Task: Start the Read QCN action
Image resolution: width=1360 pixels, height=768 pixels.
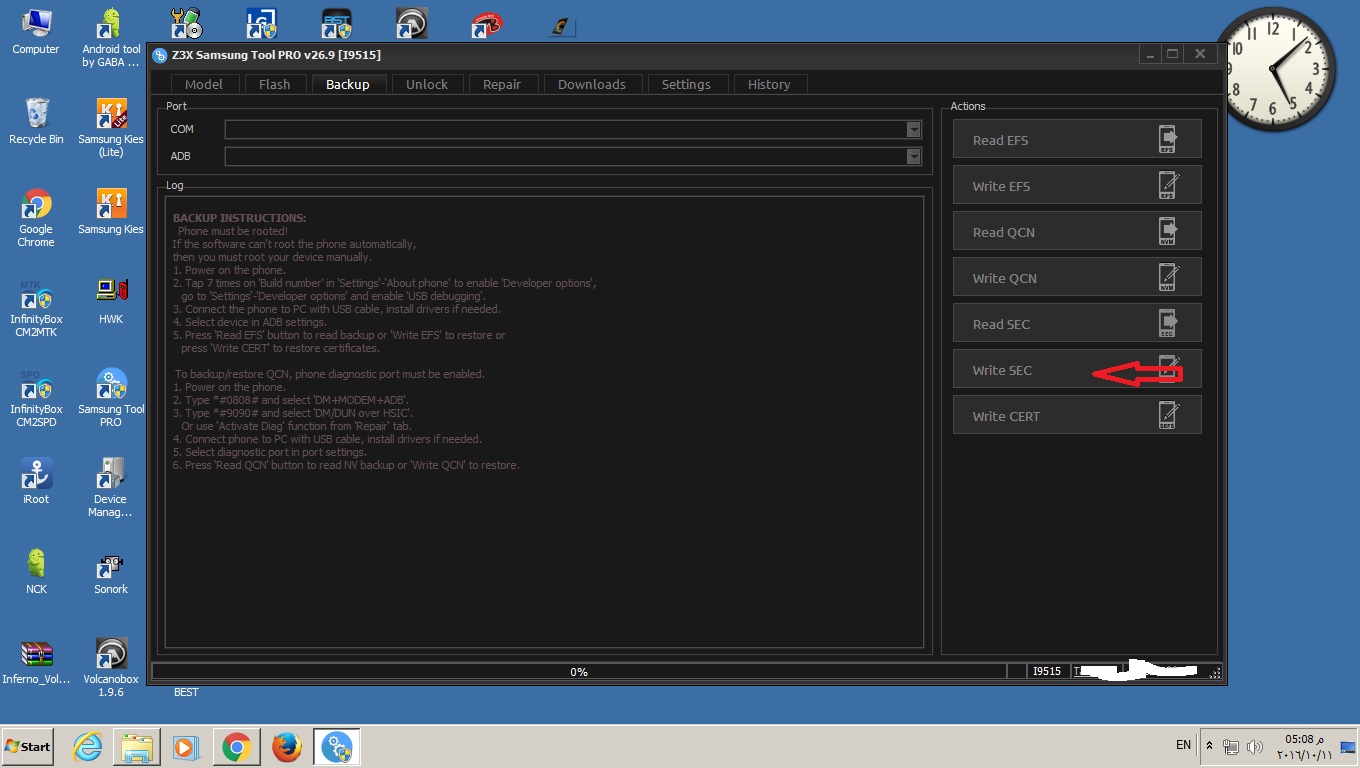Action: tap(1077, 231)
